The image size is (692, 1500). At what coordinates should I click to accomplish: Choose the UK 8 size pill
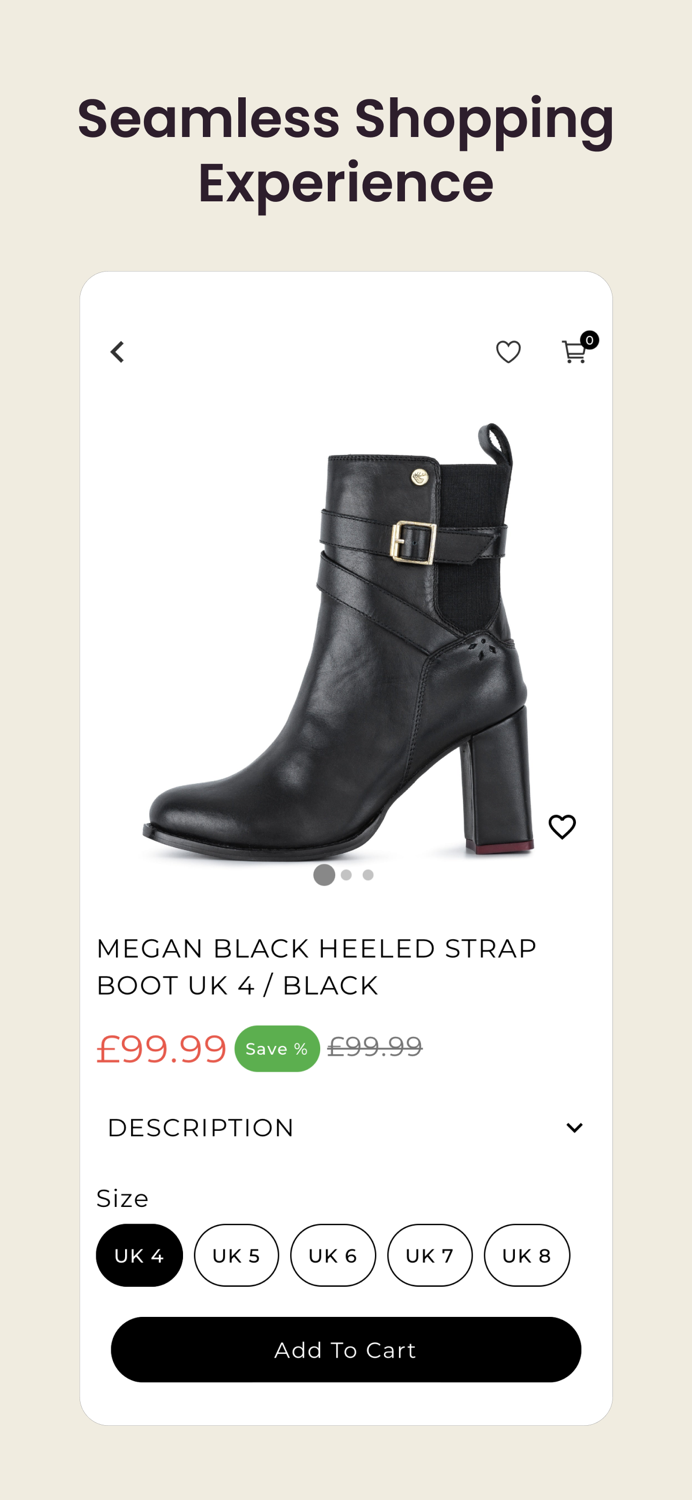pos(527,1255)
